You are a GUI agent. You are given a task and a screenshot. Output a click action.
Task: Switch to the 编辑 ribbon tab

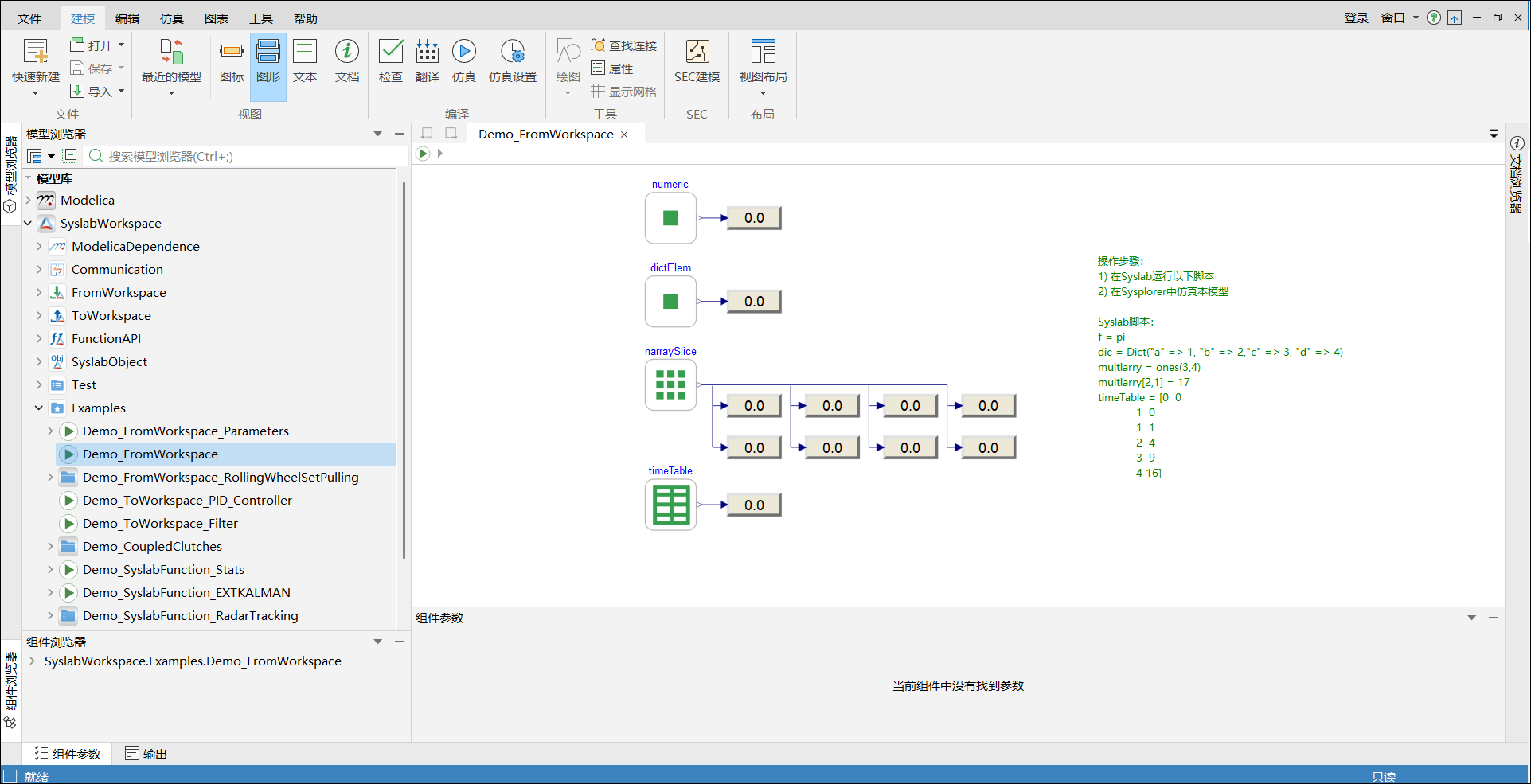(x=127, y=18)
